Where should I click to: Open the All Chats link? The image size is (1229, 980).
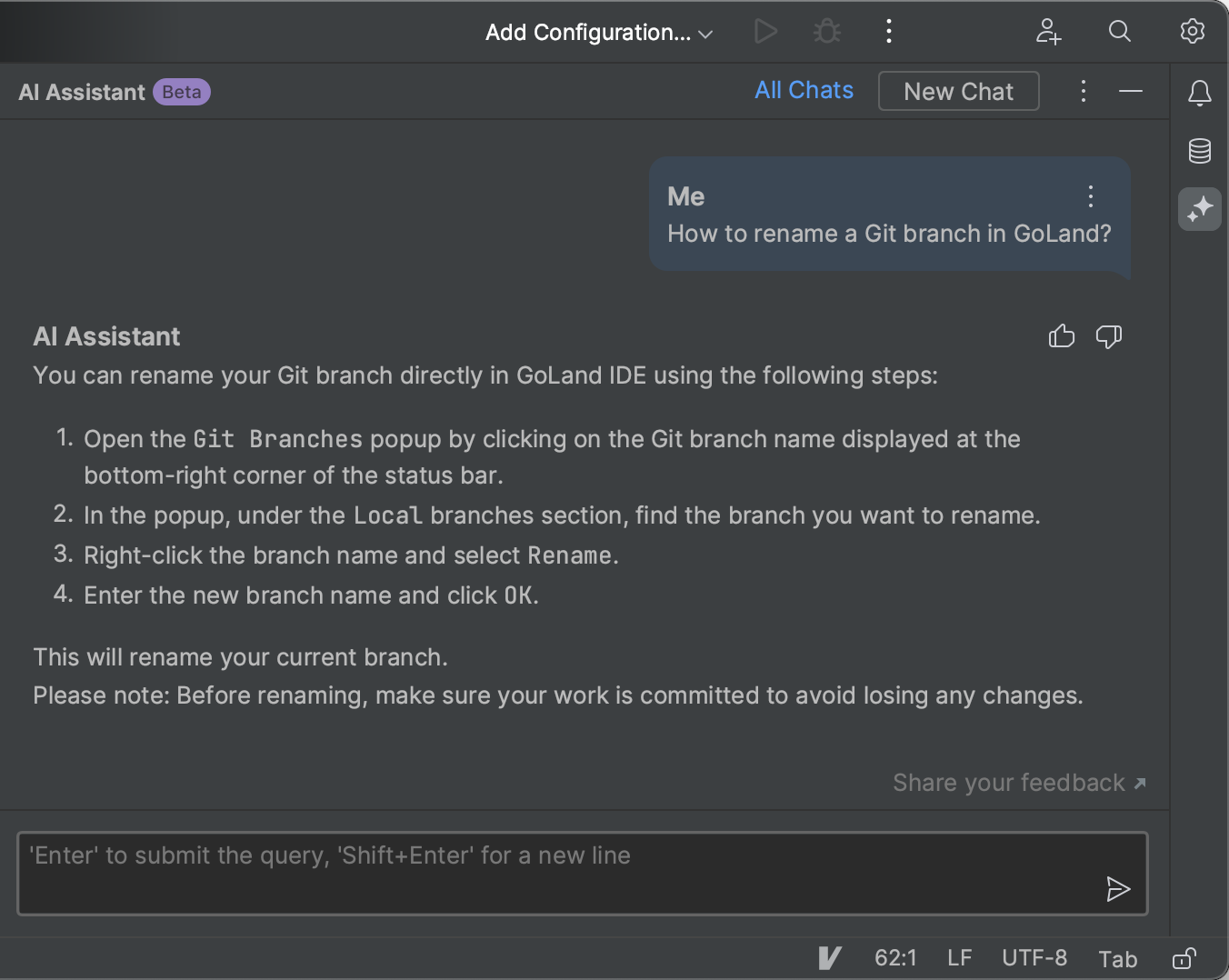[804, 90]
